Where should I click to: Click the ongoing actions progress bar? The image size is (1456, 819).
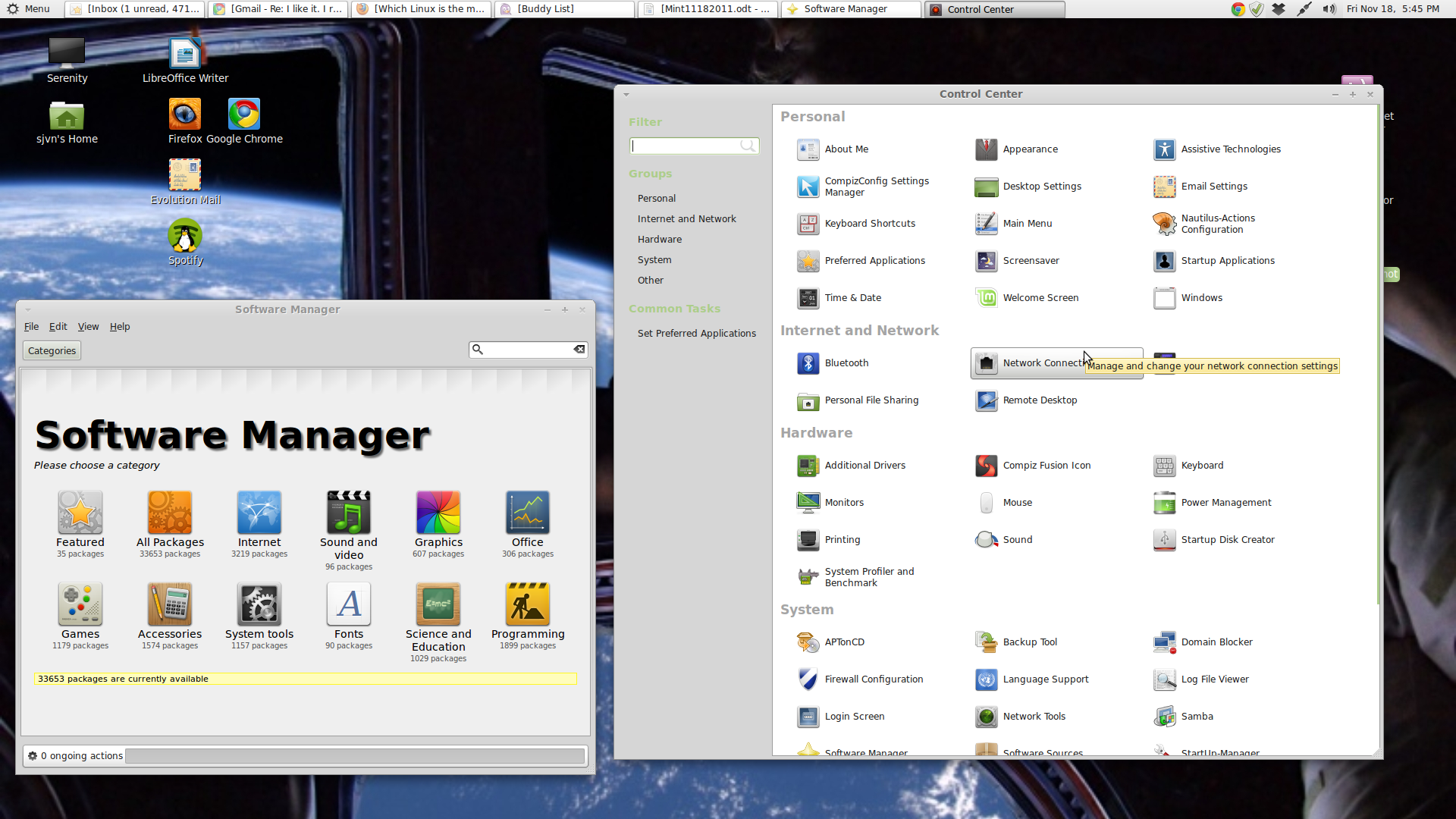point(355,756)
